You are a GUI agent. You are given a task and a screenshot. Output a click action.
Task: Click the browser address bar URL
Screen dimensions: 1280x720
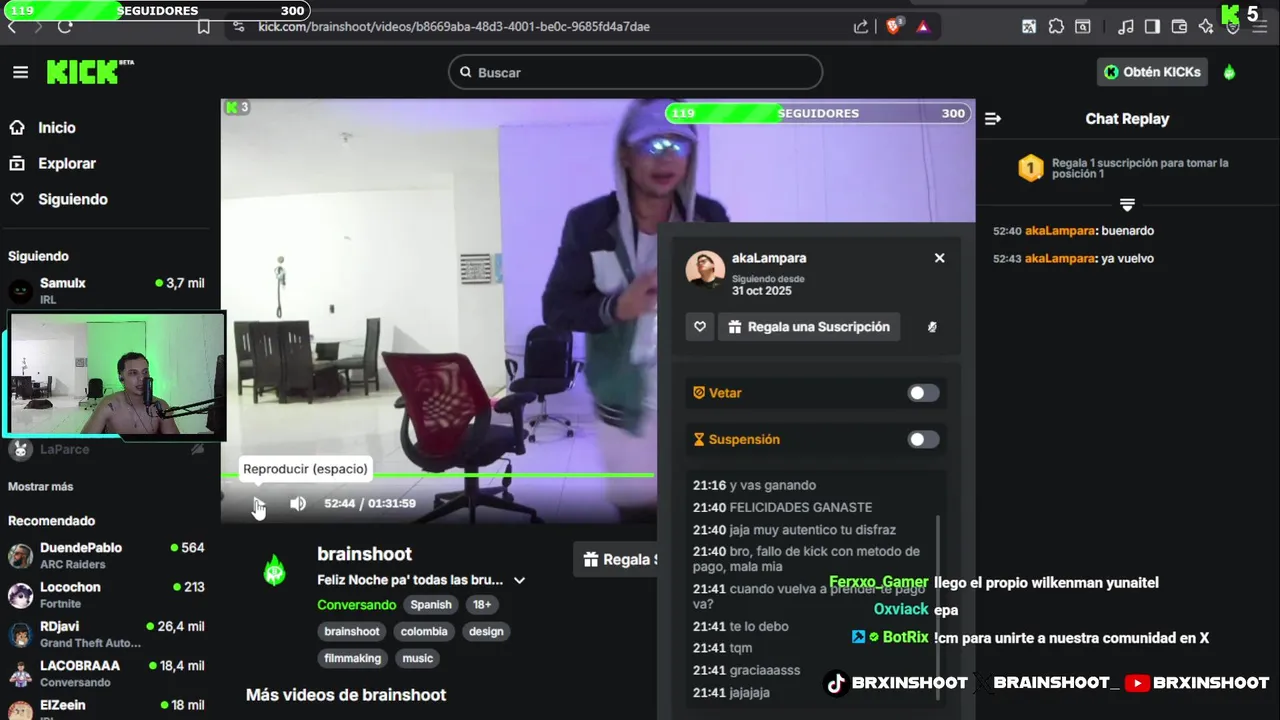coord(454,27)
